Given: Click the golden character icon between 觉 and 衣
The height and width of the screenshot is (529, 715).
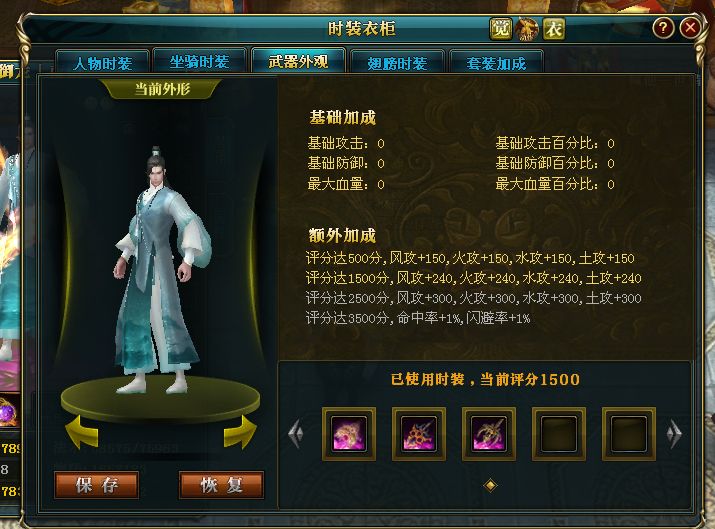Looking at the screenshot, I should click(x=527, y=29).
